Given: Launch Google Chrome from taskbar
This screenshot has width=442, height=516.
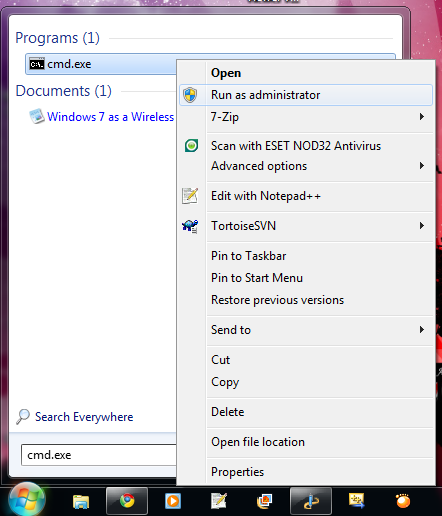Looking at the screenshot, I should pos(127,501).
